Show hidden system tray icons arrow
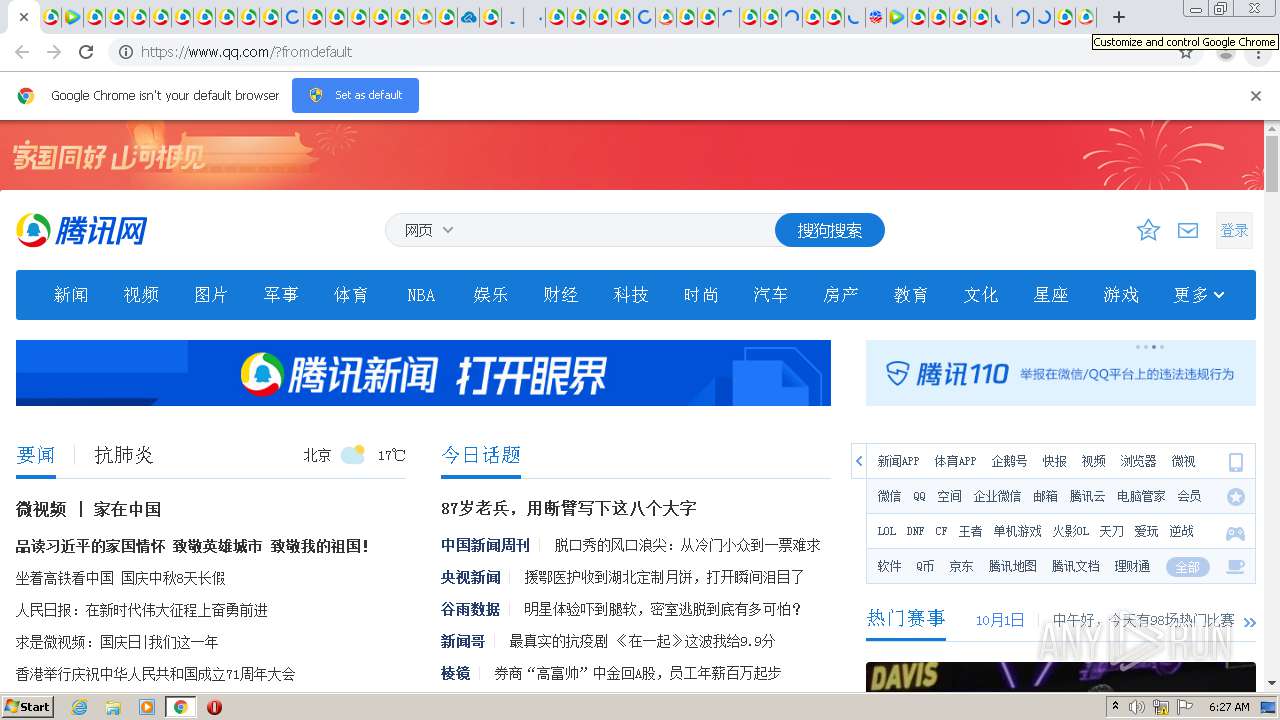This screenshot has height=720, width=1280. coord(1116,707)
